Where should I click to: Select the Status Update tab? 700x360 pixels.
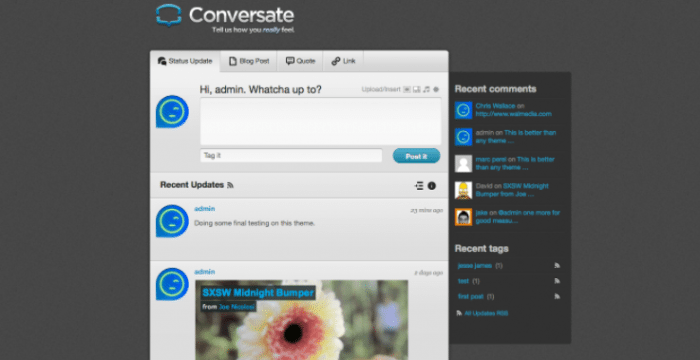[x=185, y=61]
